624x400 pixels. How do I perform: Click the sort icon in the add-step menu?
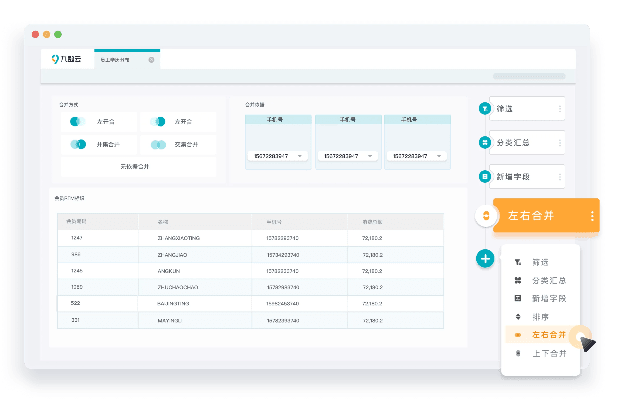point(518,317)
